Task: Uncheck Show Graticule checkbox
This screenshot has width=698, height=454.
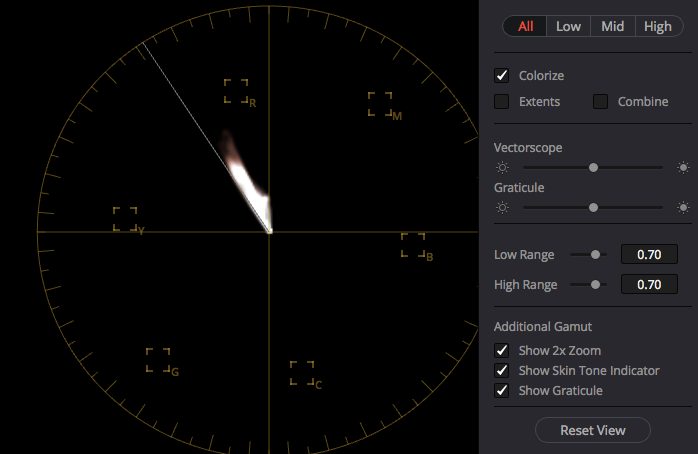Action: pyautogui.click(x=502, y=390)
